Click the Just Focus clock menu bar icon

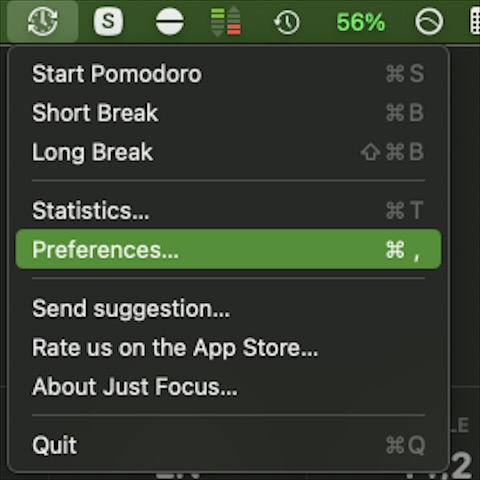point(43,22)
